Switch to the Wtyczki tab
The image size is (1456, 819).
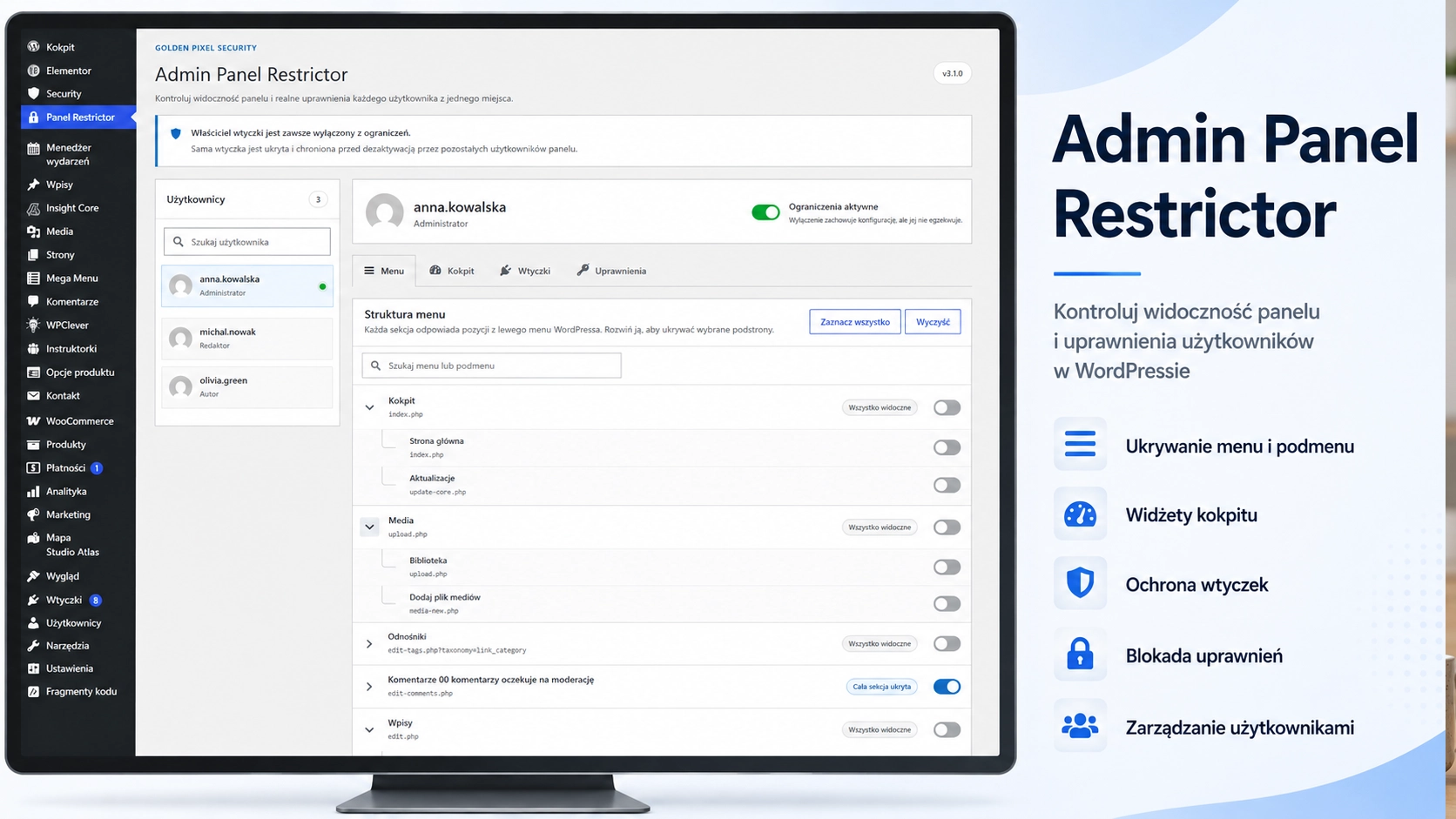(x=525, y=271)
